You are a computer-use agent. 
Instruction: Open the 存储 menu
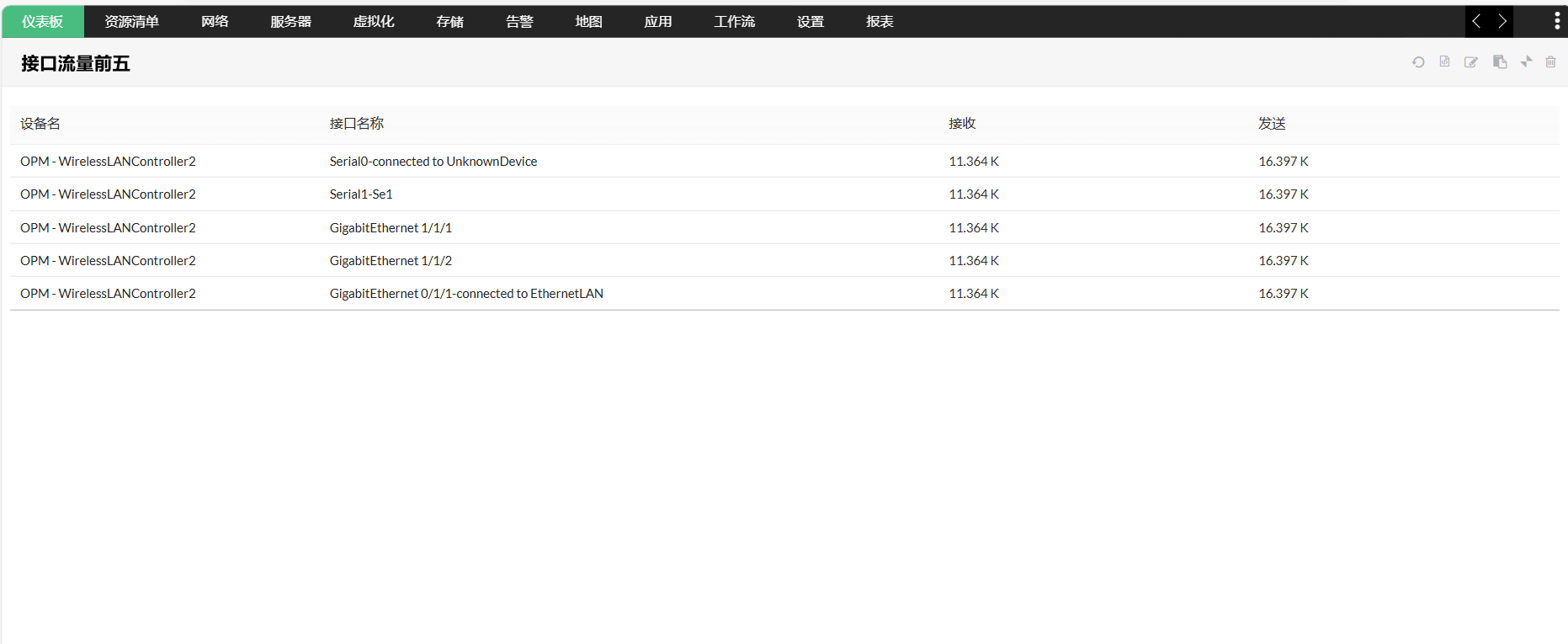[x=449, y=22]
